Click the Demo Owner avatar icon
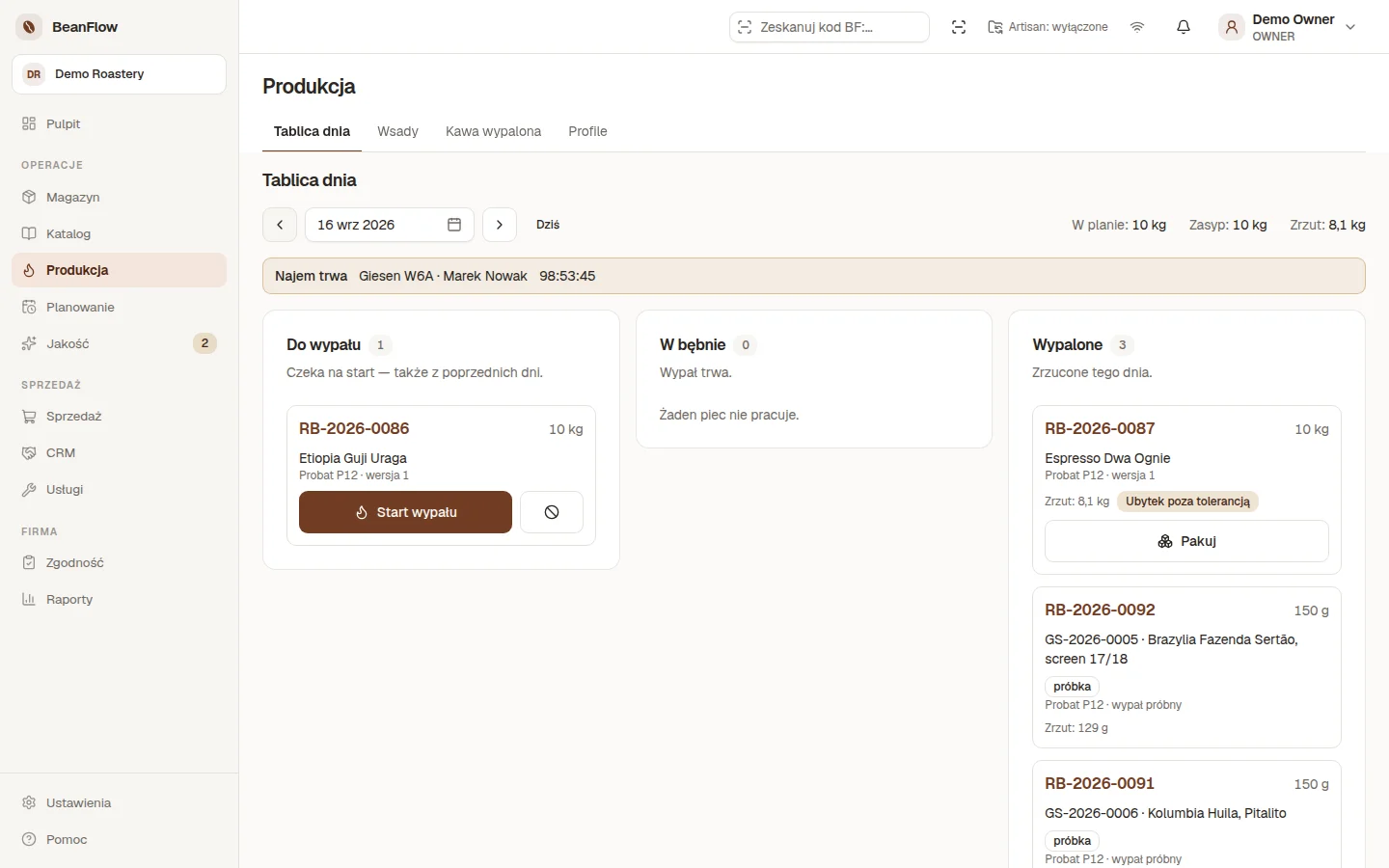Viewport: 1389px width, 868px height. tap(1232, 27)
